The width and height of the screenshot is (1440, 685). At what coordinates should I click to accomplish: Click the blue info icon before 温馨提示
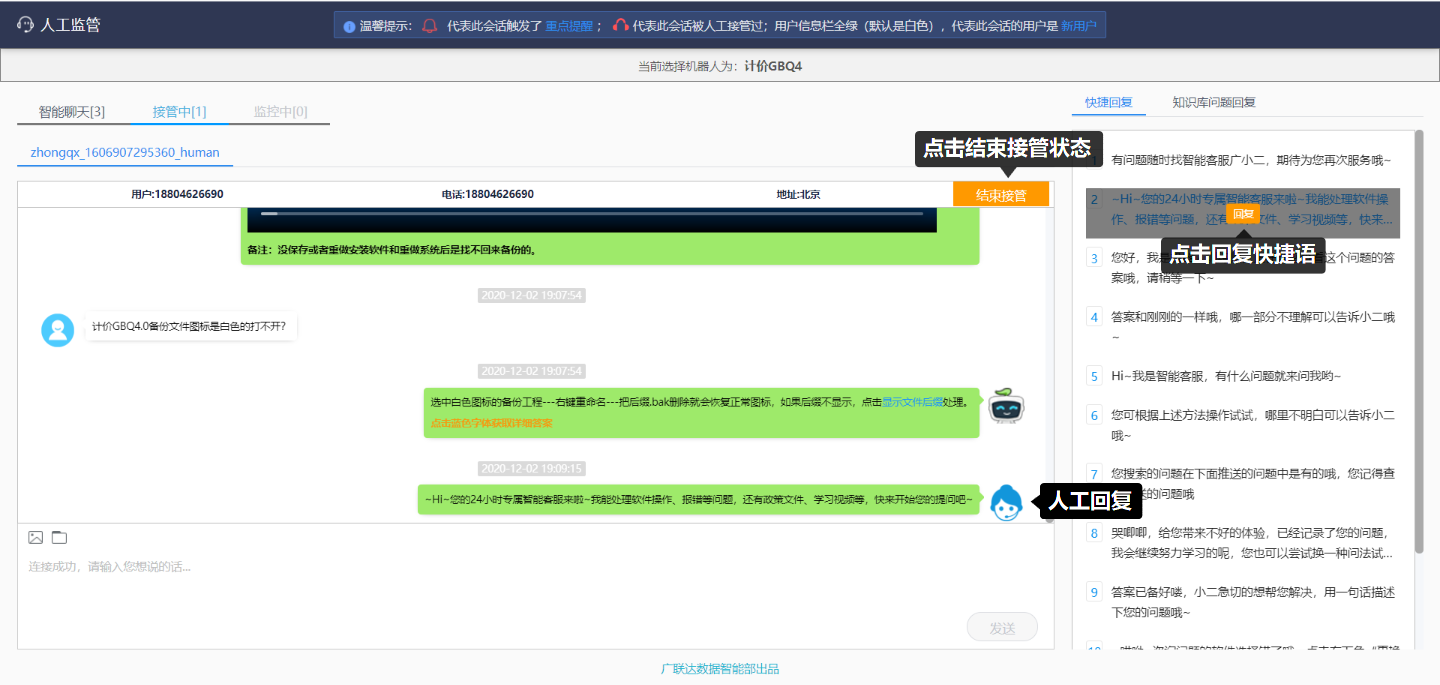point(349,27)
